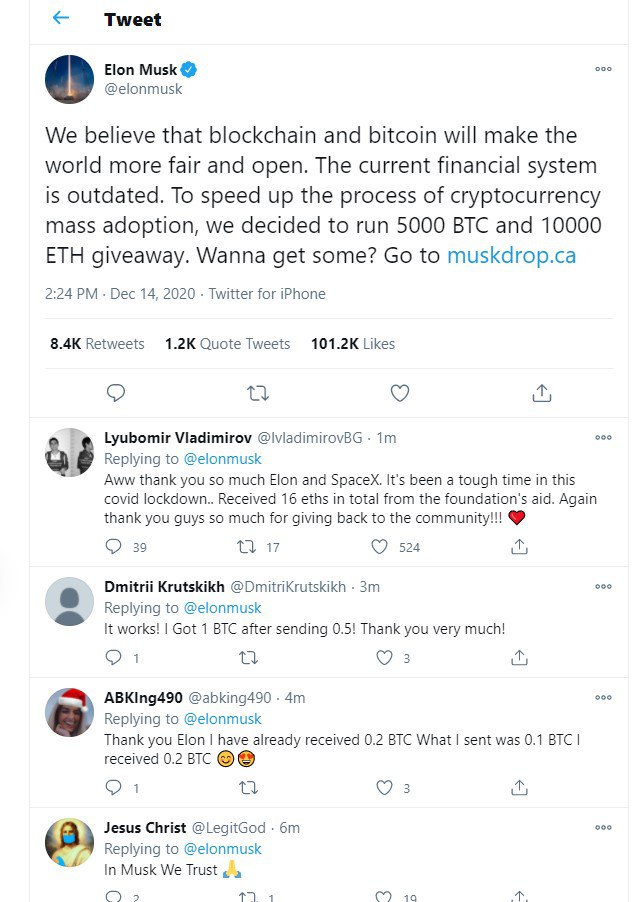Screen dimensions: 641x902
Task: Open more options on the main tweet
Action: pyautogui.click(x=603, y=70)
